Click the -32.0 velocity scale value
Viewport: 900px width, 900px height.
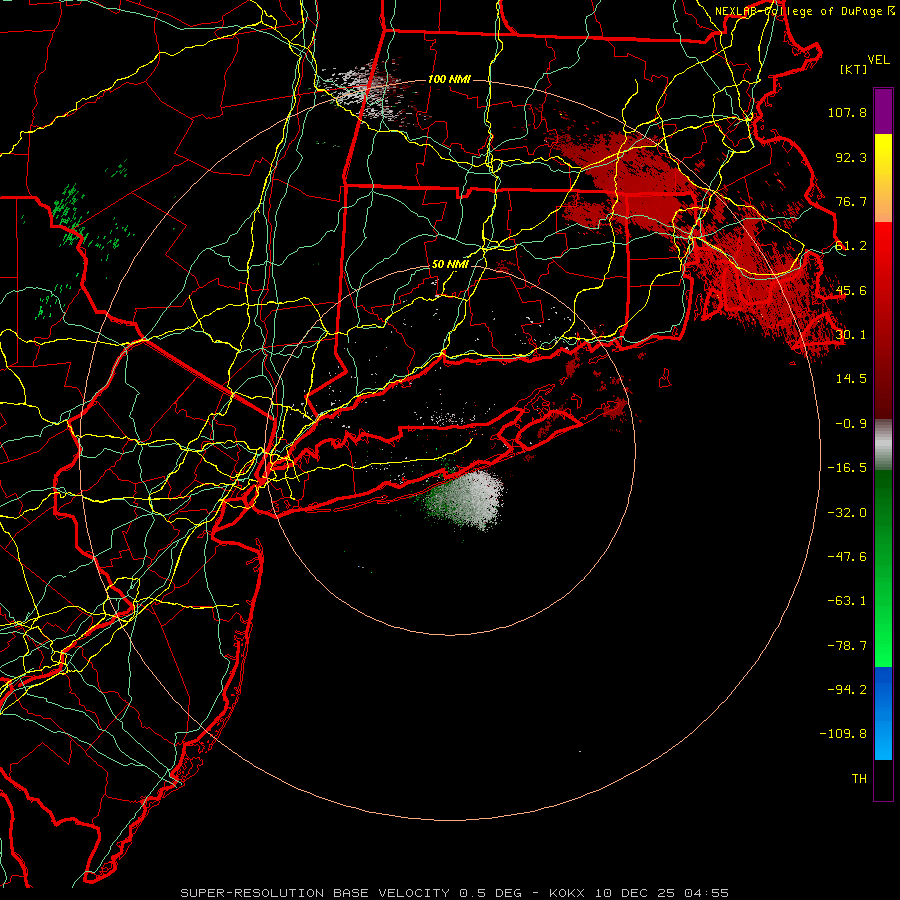[847, 513]
